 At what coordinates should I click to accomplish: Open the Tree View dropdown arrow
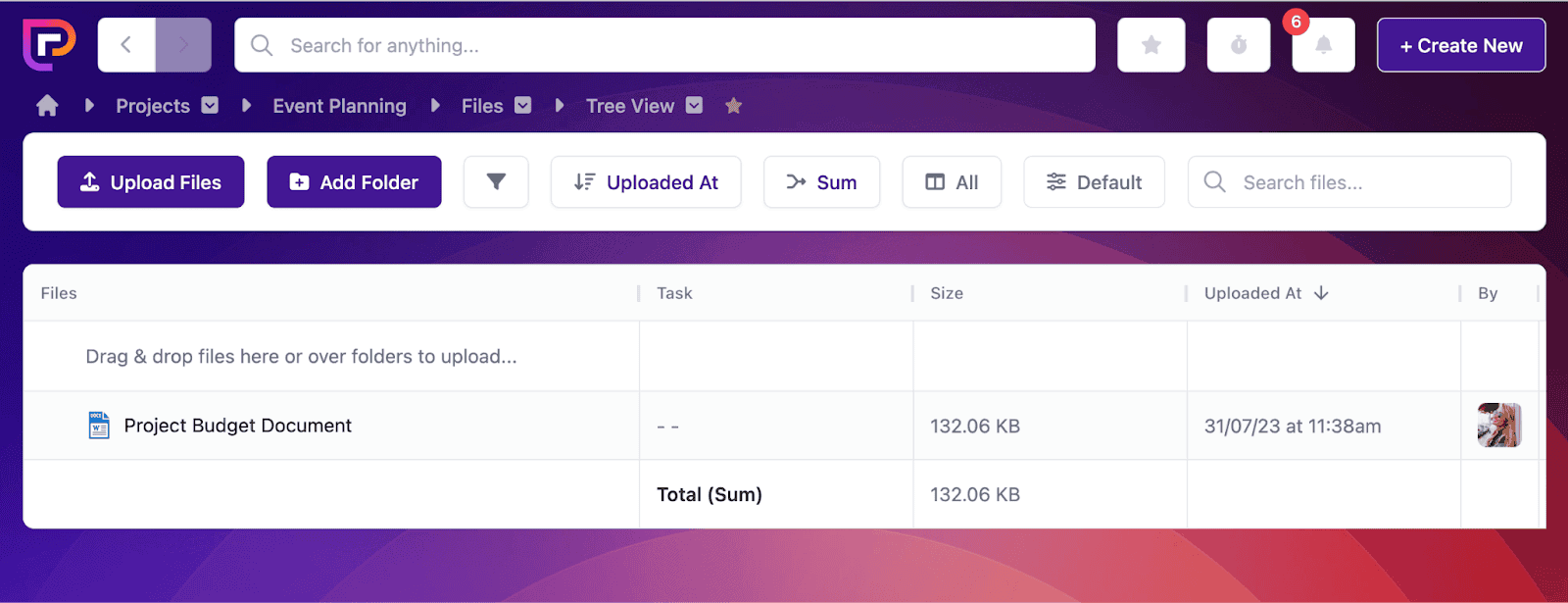694,106
